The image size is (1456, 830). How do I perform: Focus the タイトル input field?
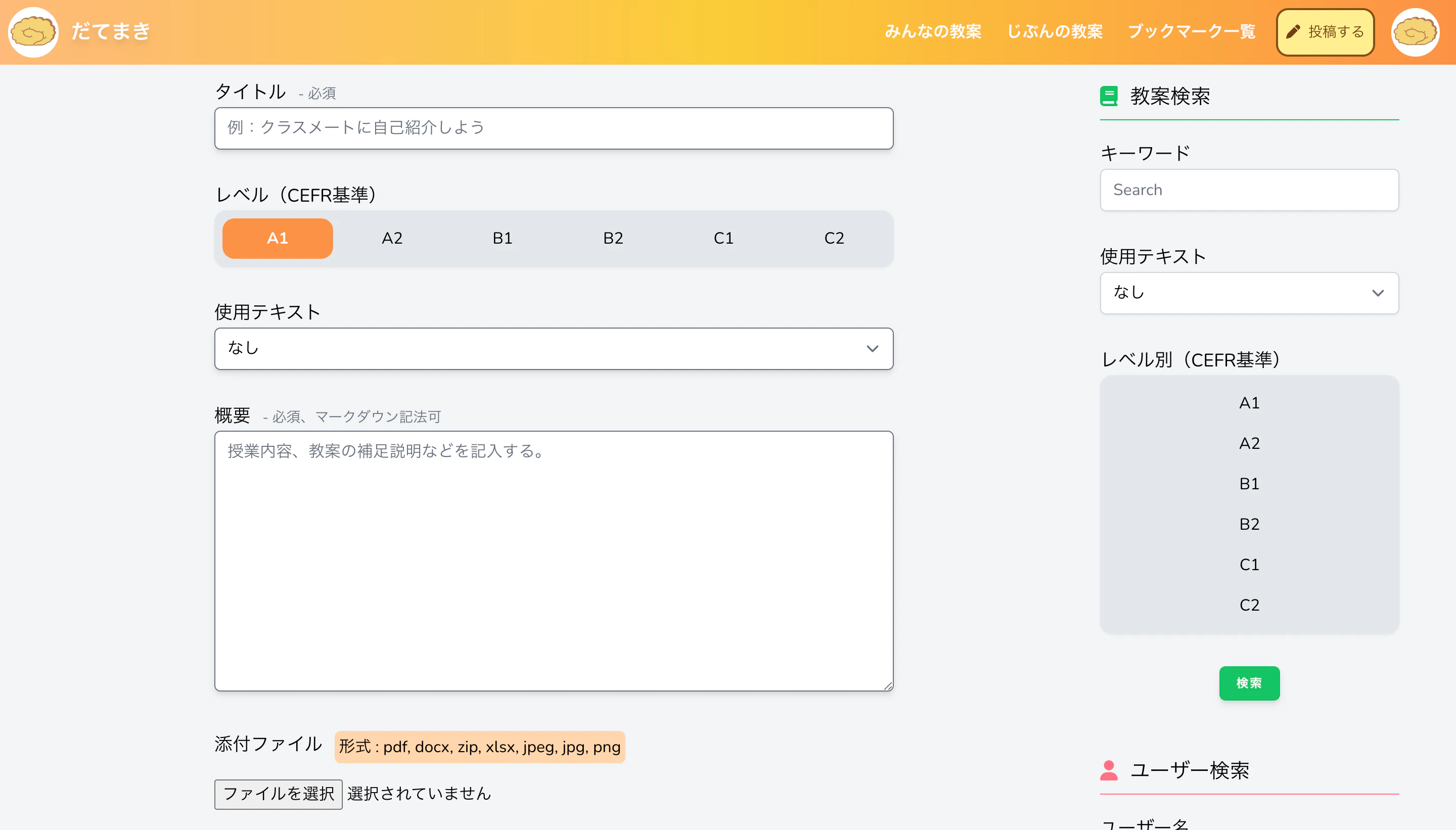coord(554,128)
